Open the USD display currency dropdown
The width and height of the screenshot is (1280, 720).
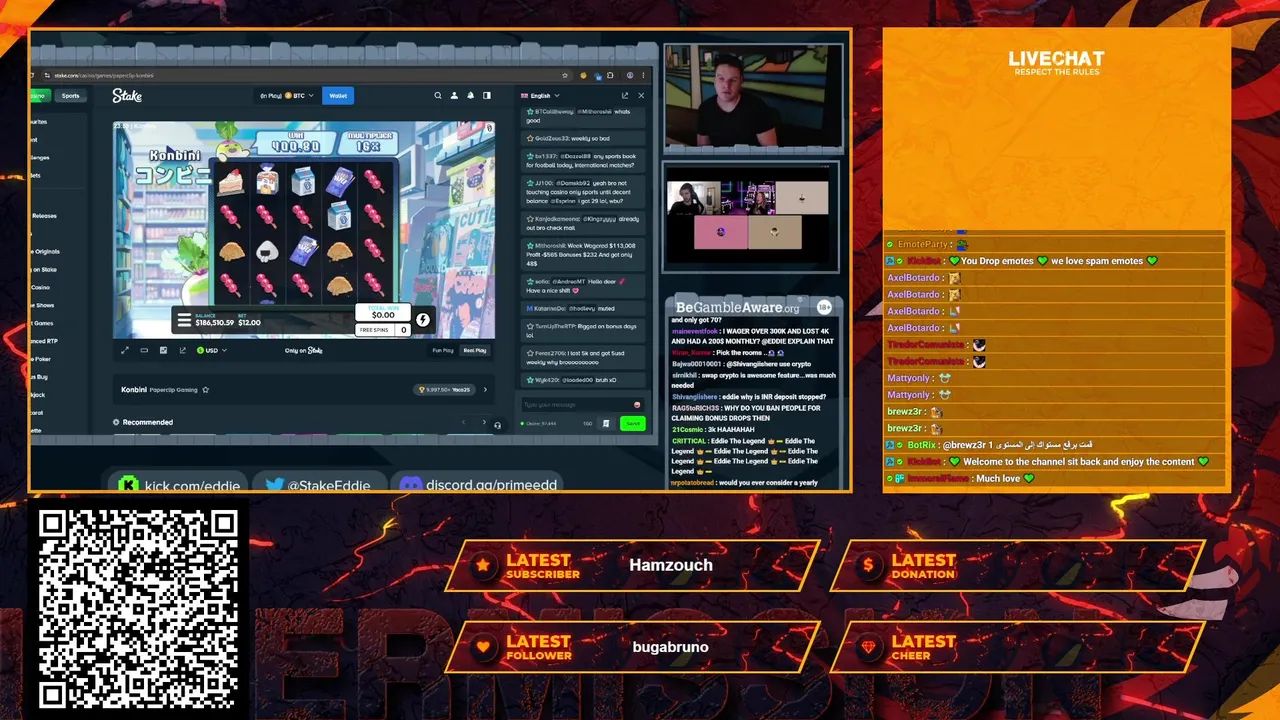pos(212,350)
